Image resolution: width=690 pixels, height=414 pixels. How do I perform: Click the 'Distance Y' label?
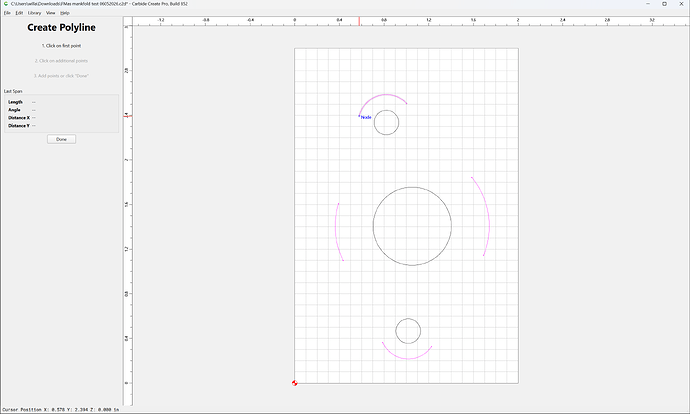[x=19, y=126]
